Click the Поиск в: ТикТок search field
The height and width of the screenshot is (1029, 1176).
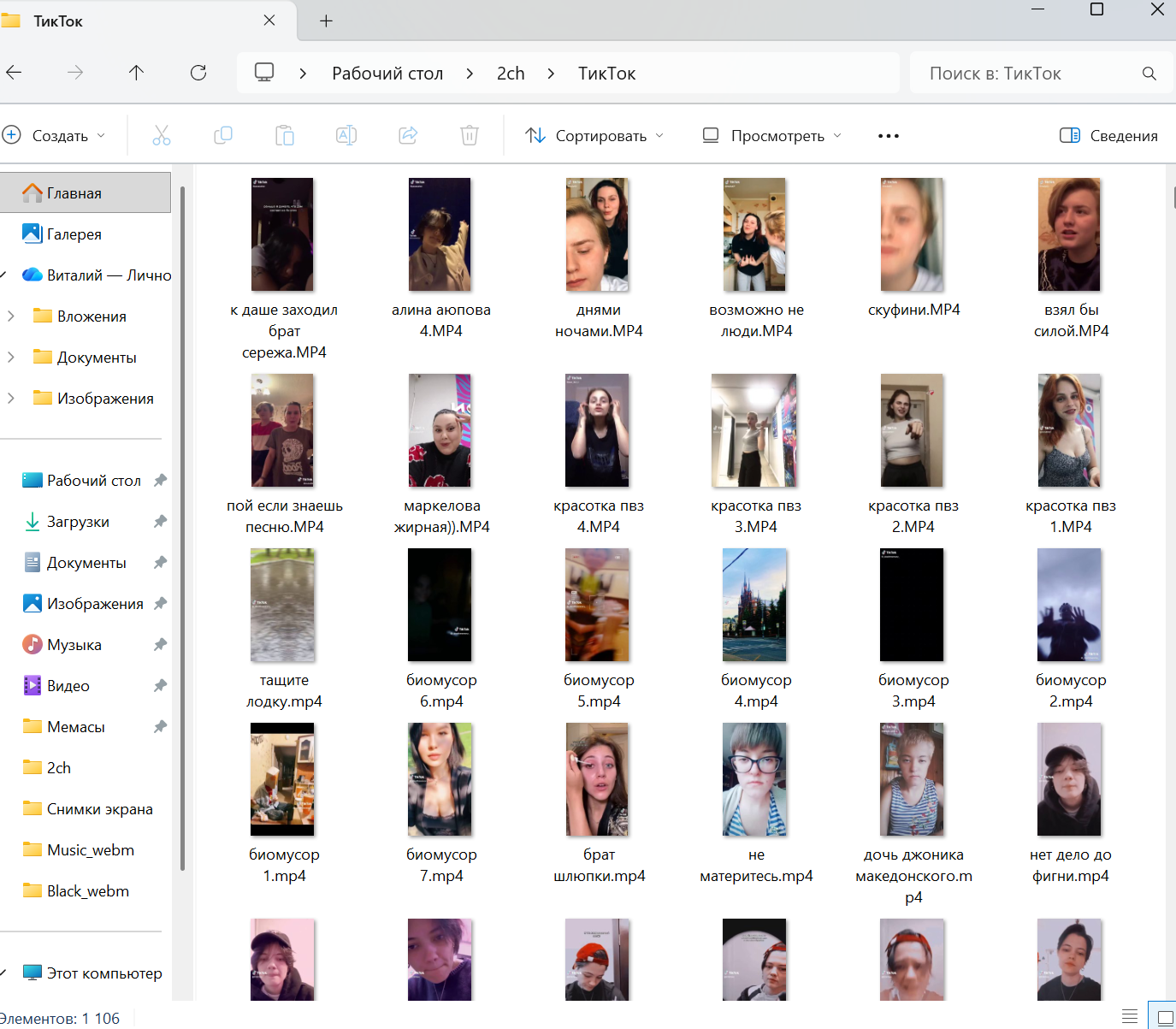(1026, 74)
